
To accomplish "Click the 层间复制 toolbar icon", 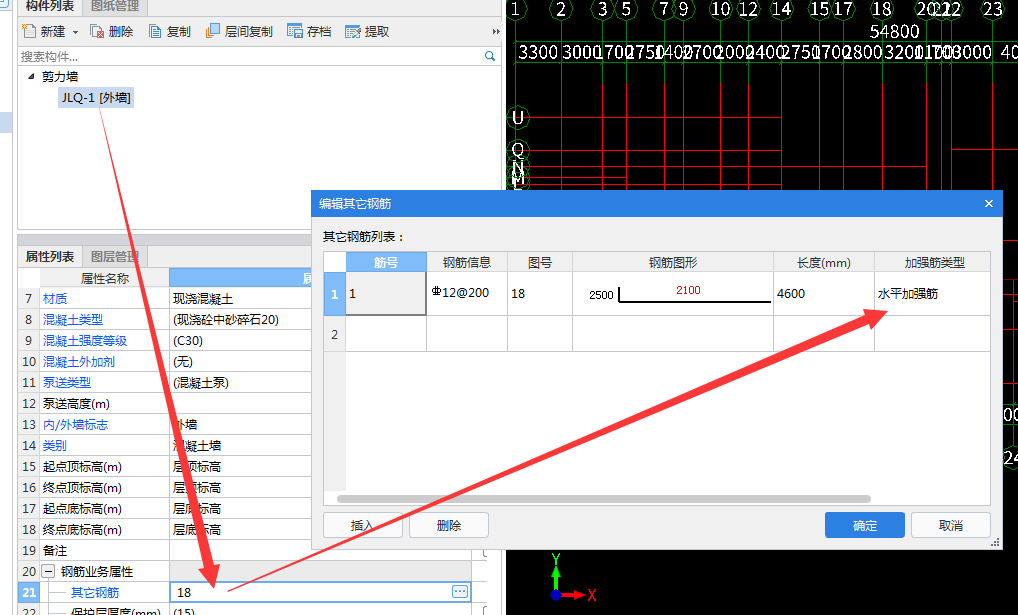I will pyautogui.click(x=212, y=31).
